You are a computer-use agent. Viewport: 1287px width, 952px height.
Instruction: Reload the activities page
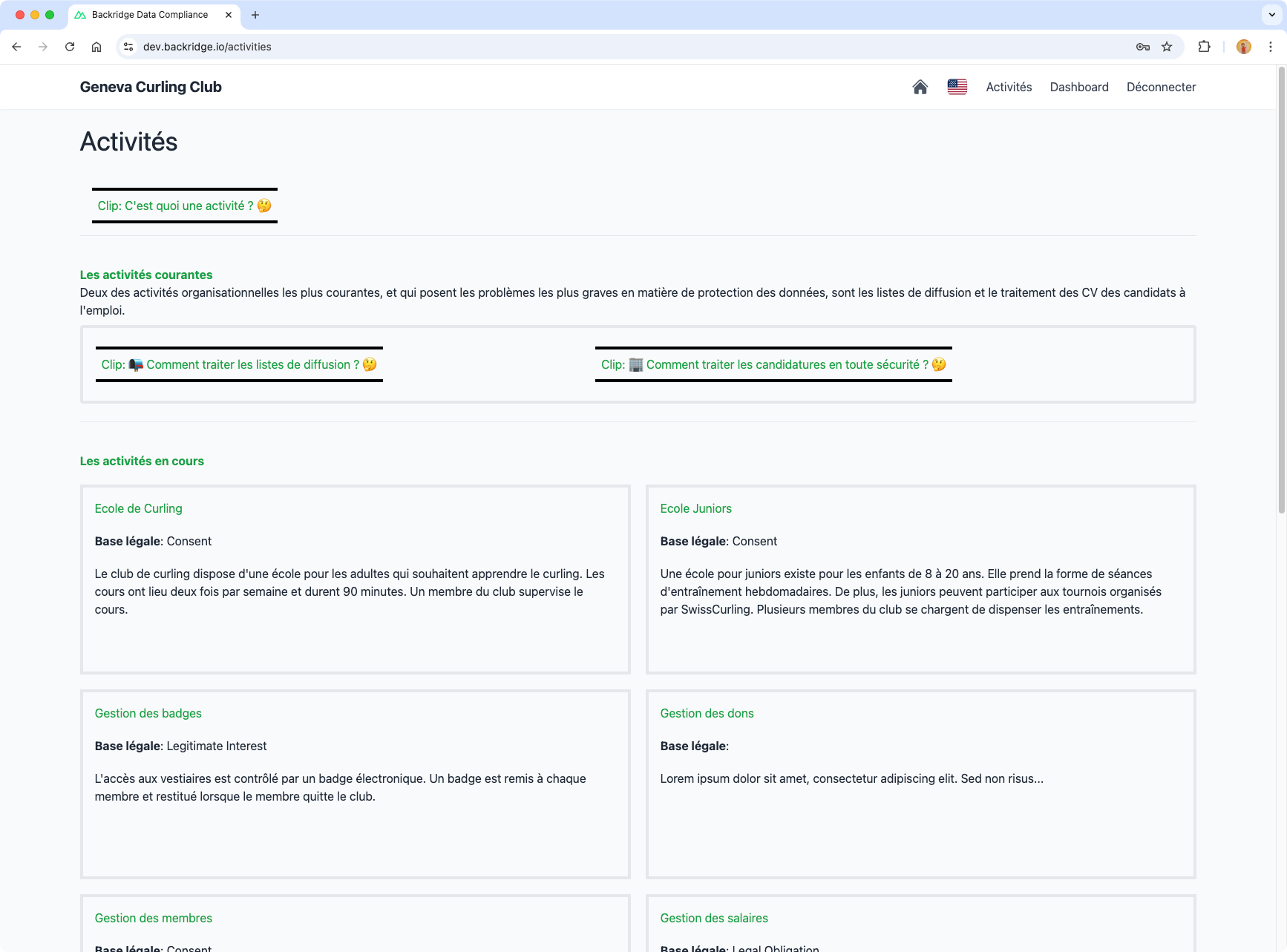click(x=70, y=46)
